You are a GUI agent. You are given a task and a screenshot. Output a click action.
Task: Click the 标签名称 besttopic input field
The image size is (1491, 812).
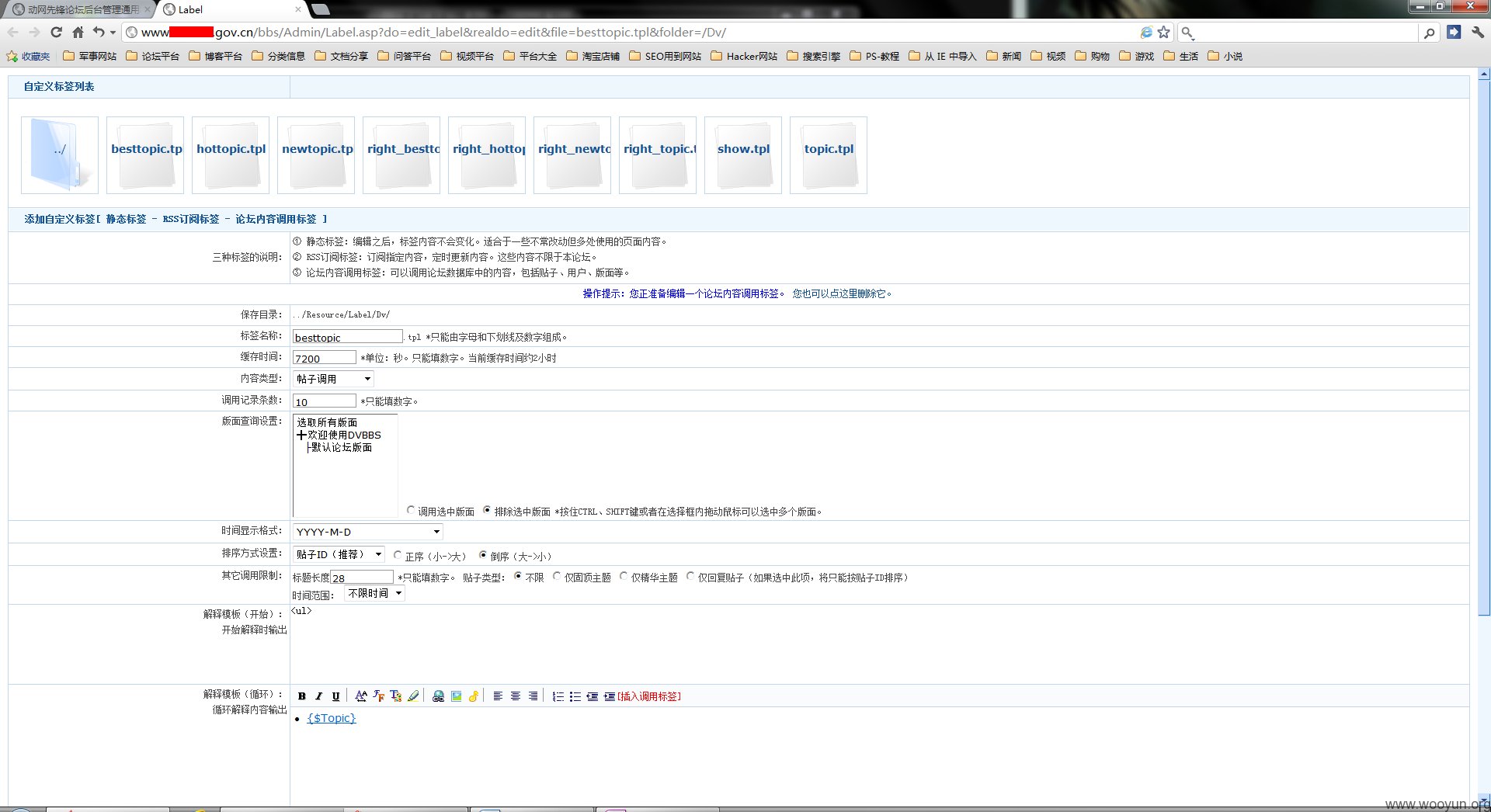(348, 337)
